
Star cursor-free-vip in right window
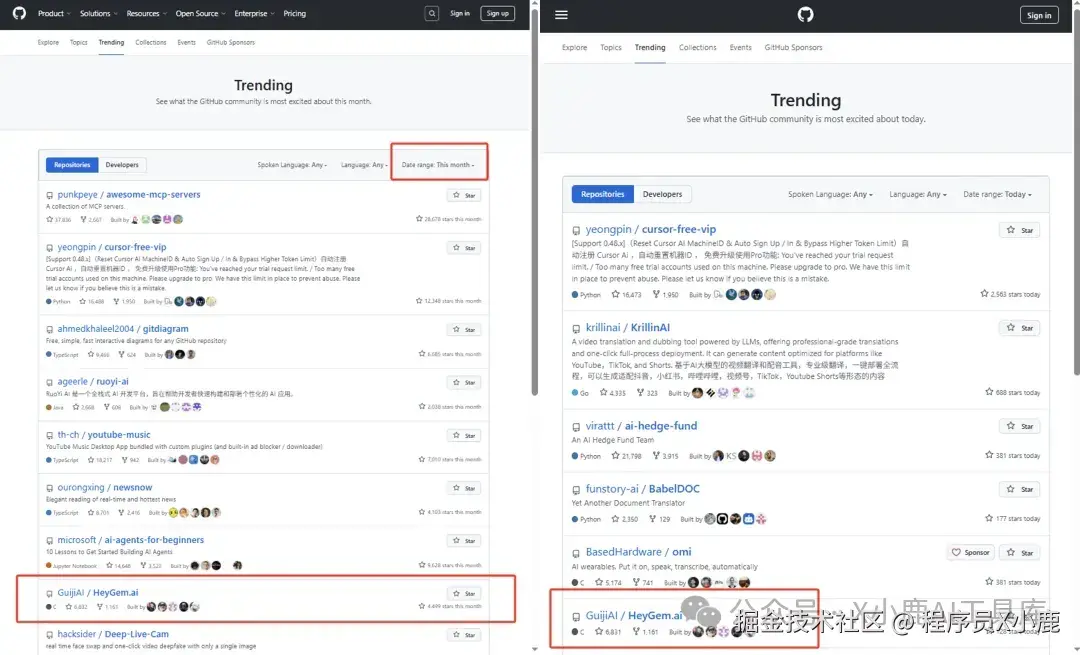[x=1019, y=230]
